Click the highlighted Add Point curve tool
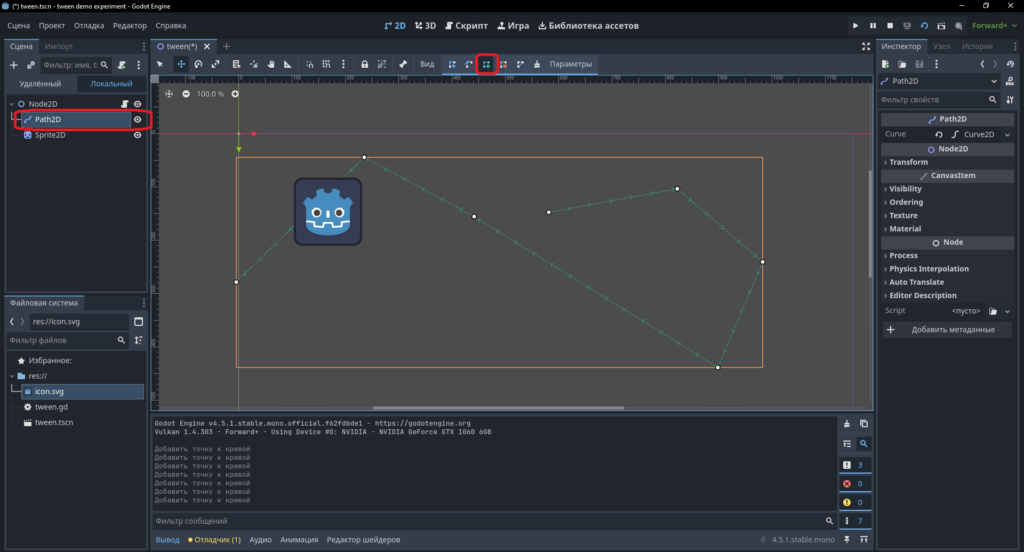The image size is (1024, 552). pos(487,64)
